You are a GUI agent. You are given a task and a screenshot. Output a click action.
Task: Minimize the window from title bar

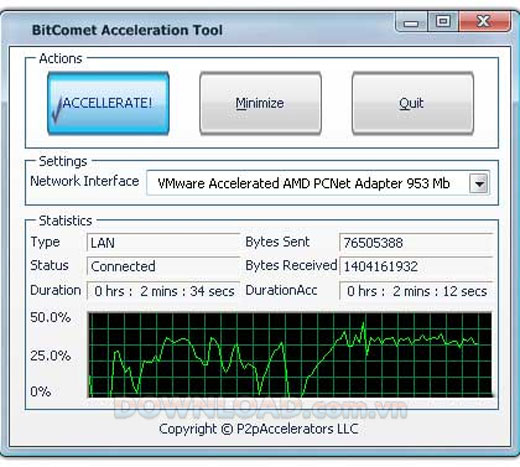411,23
